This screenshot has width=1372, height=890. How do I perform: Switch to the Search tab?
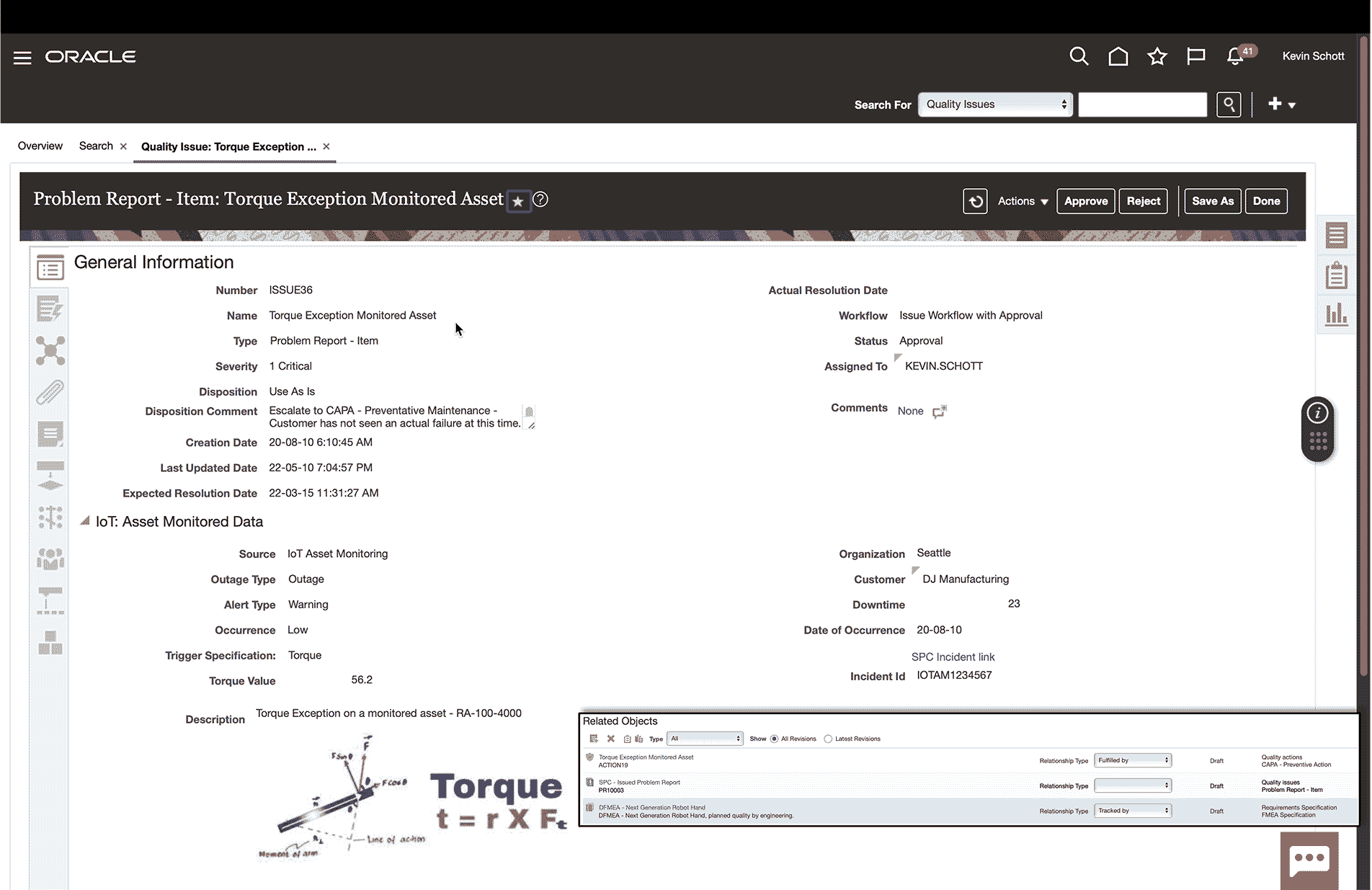(96, 146)
